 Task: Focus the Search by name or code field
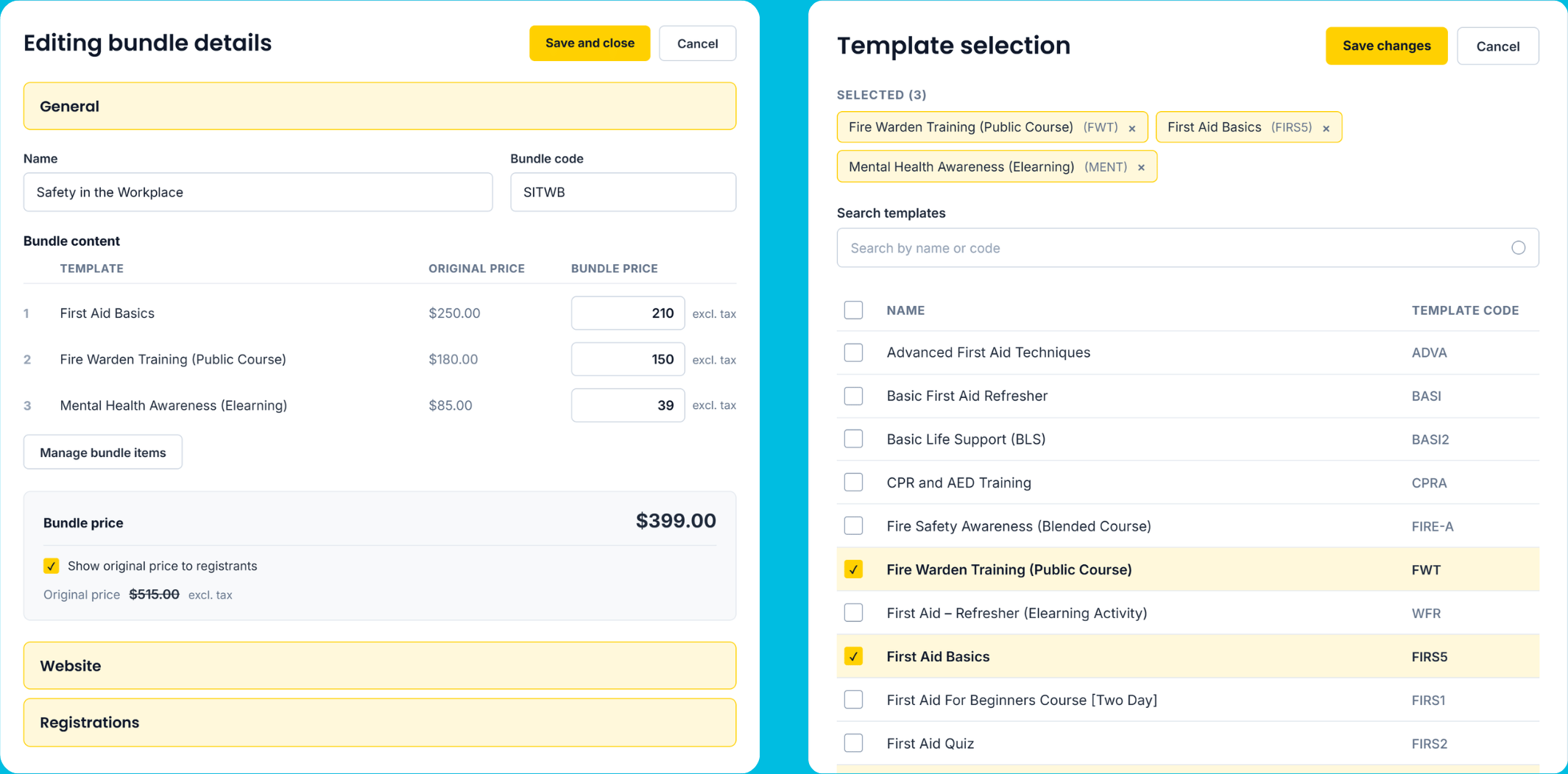point(1187,248)
